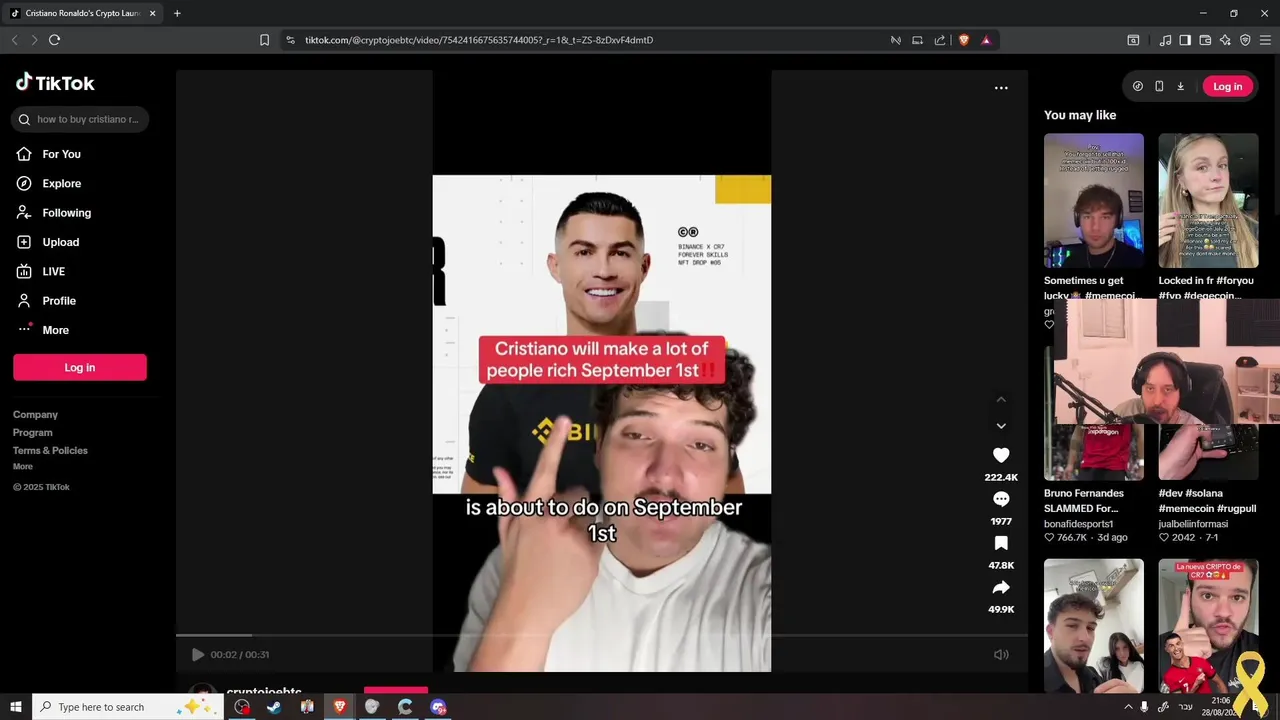Open 'La nueva CRIPTO de CR7' video thumbnail
The width and height of the screenshot is (1280, 720).
tap(1208, 625)
